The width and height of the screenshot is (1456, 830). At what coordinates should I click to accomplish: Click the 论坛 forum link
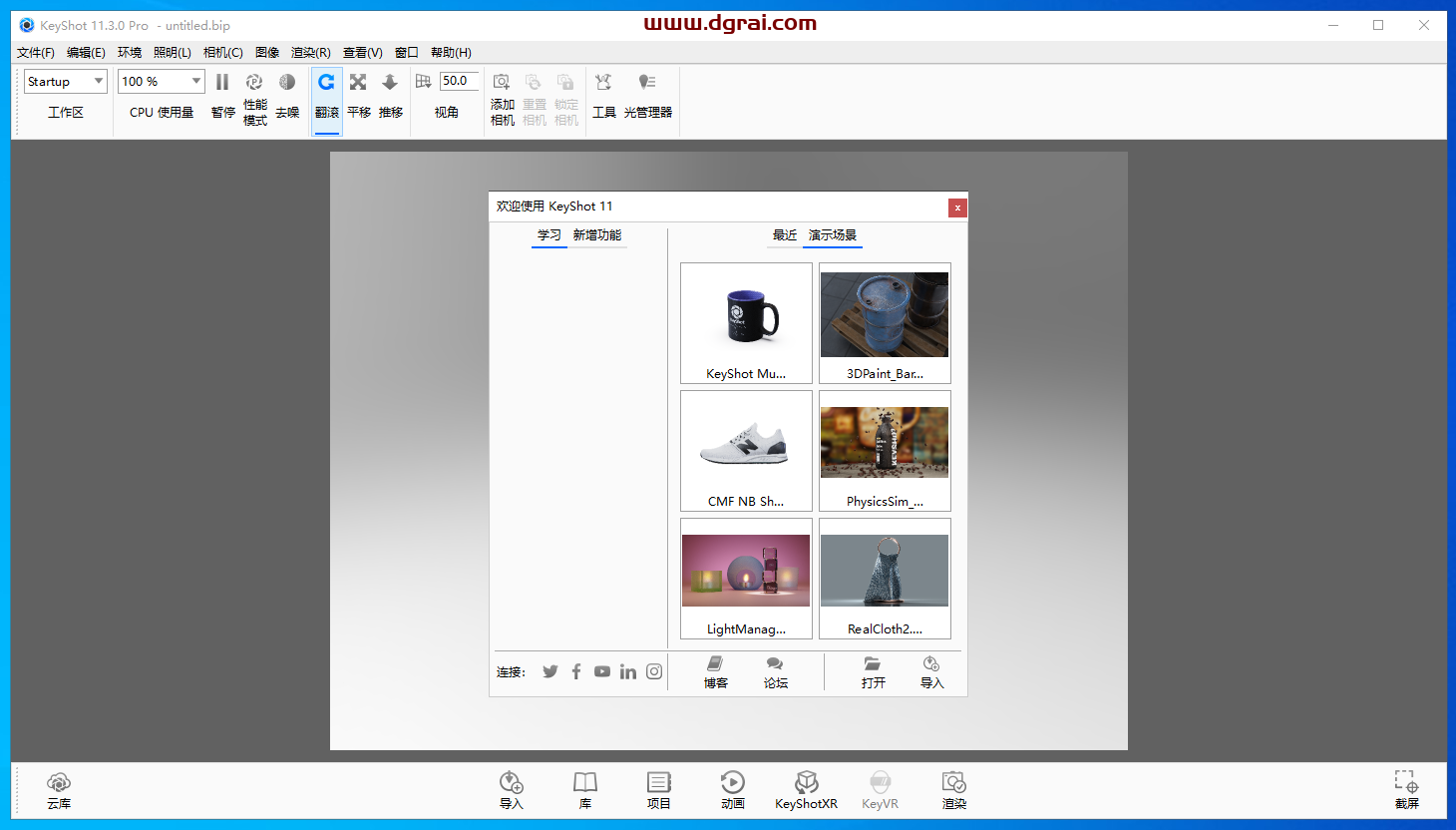point(775,671)
